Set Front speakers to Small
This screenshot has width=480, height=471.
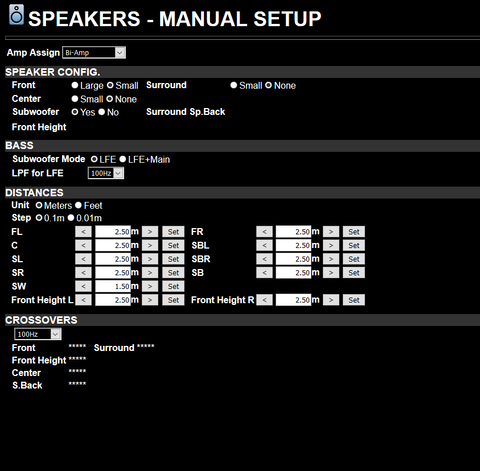point(110,85)
